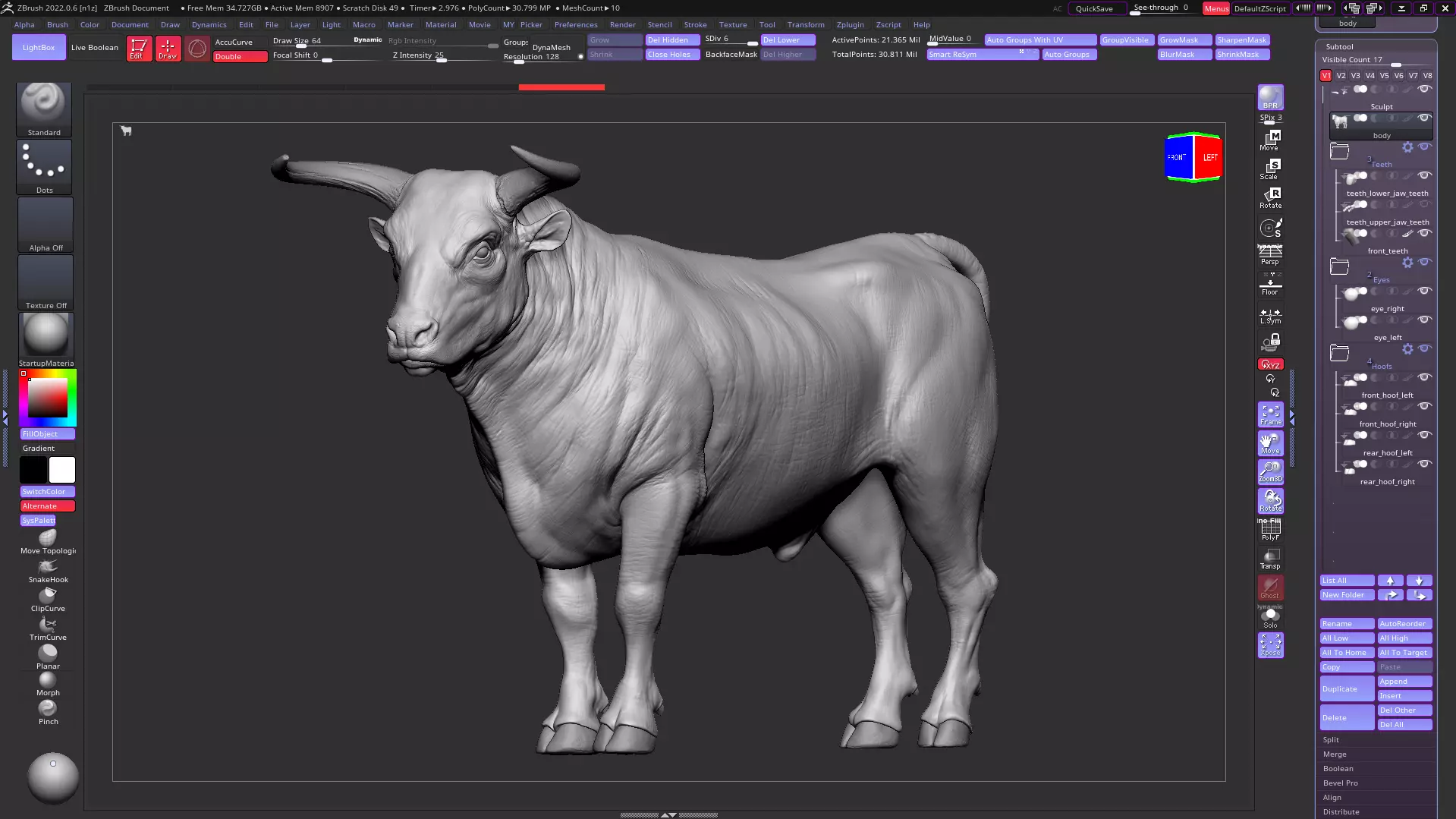Toggle Teeth folder visibility eye
The height and width of the screenshot is (819, 1456).
tap(1425, 147)
